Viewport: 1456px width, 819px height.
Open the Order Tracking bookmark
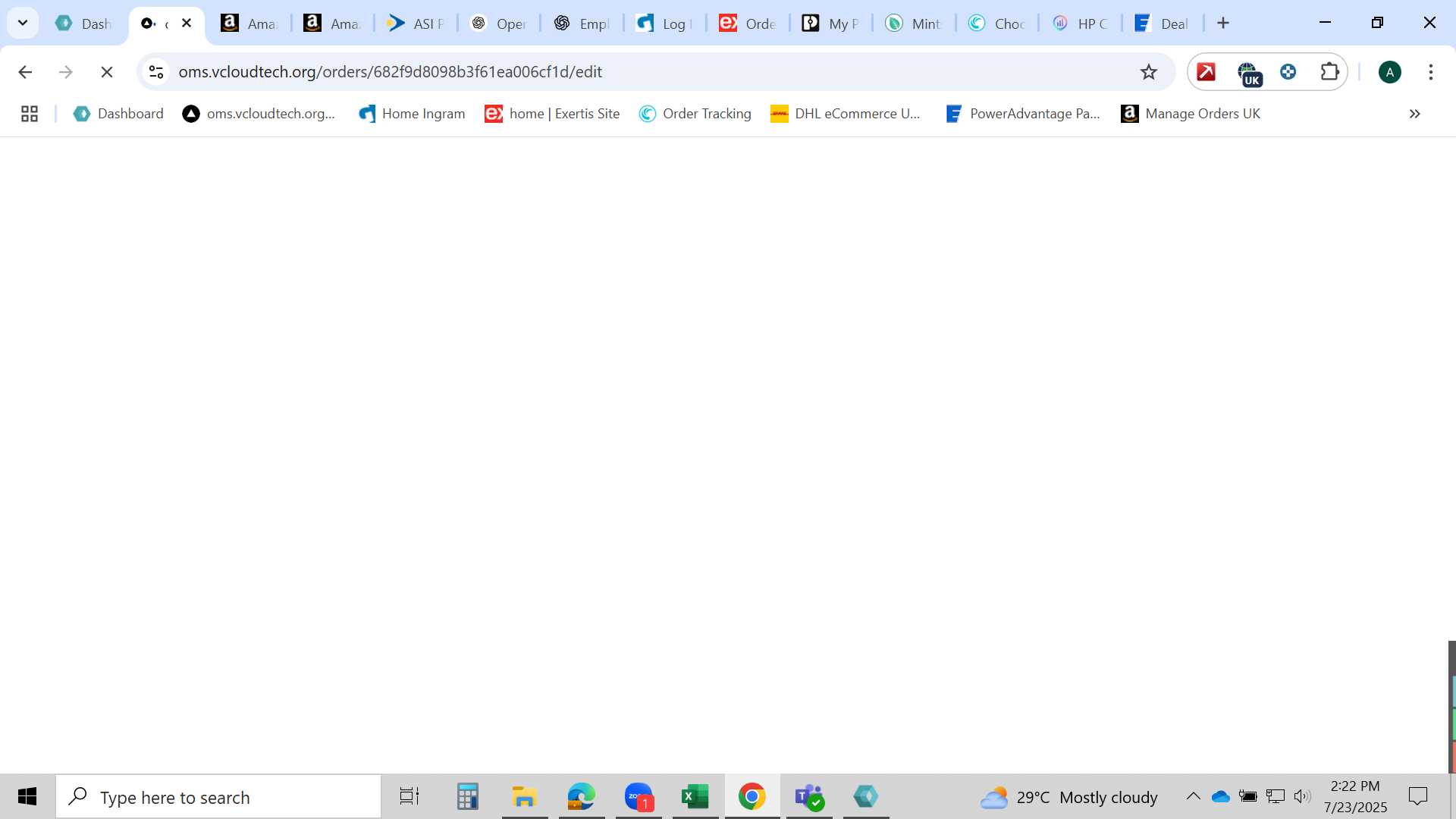tap(695, 114)
